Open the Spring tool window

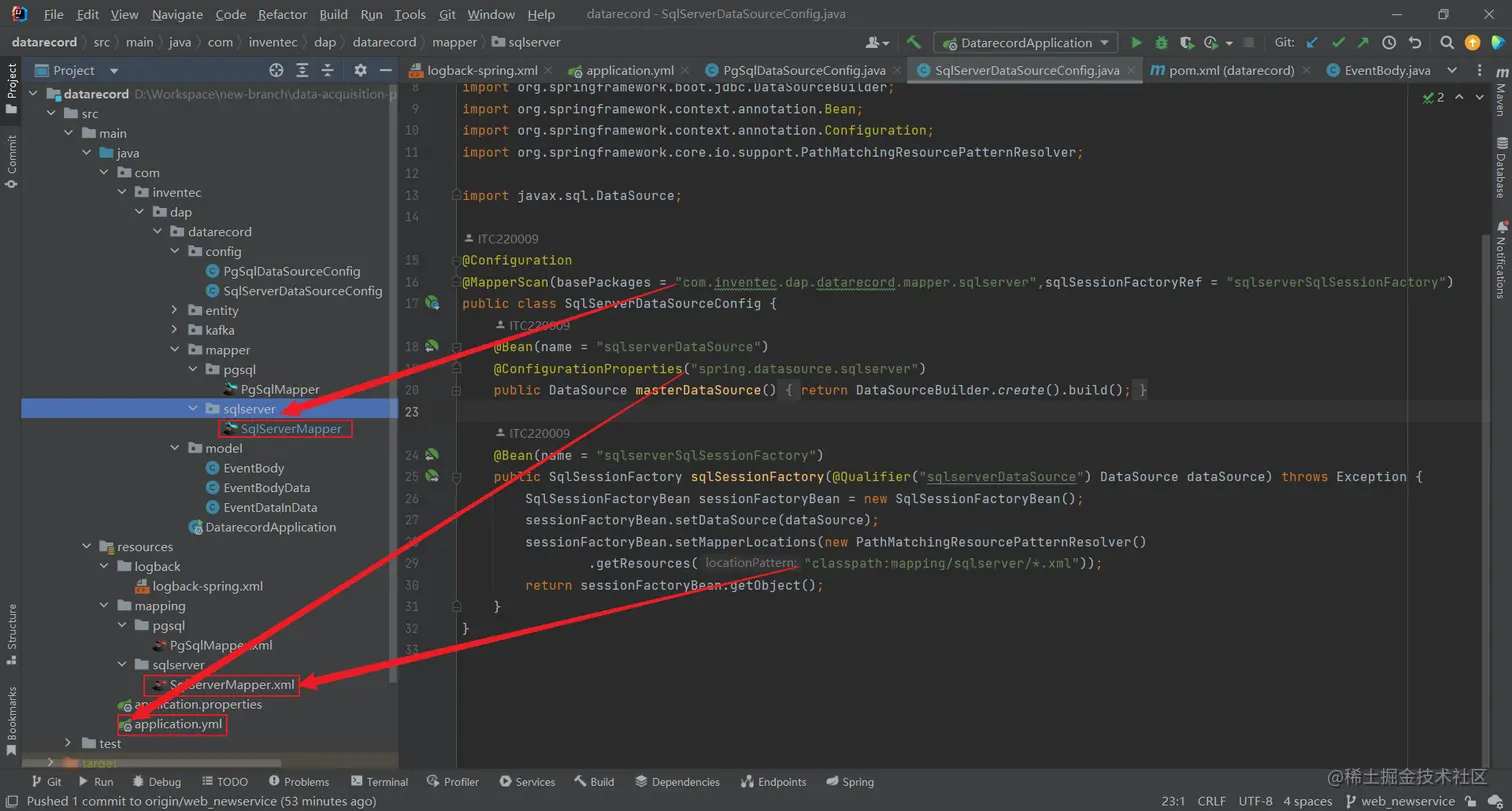point(850,782)
